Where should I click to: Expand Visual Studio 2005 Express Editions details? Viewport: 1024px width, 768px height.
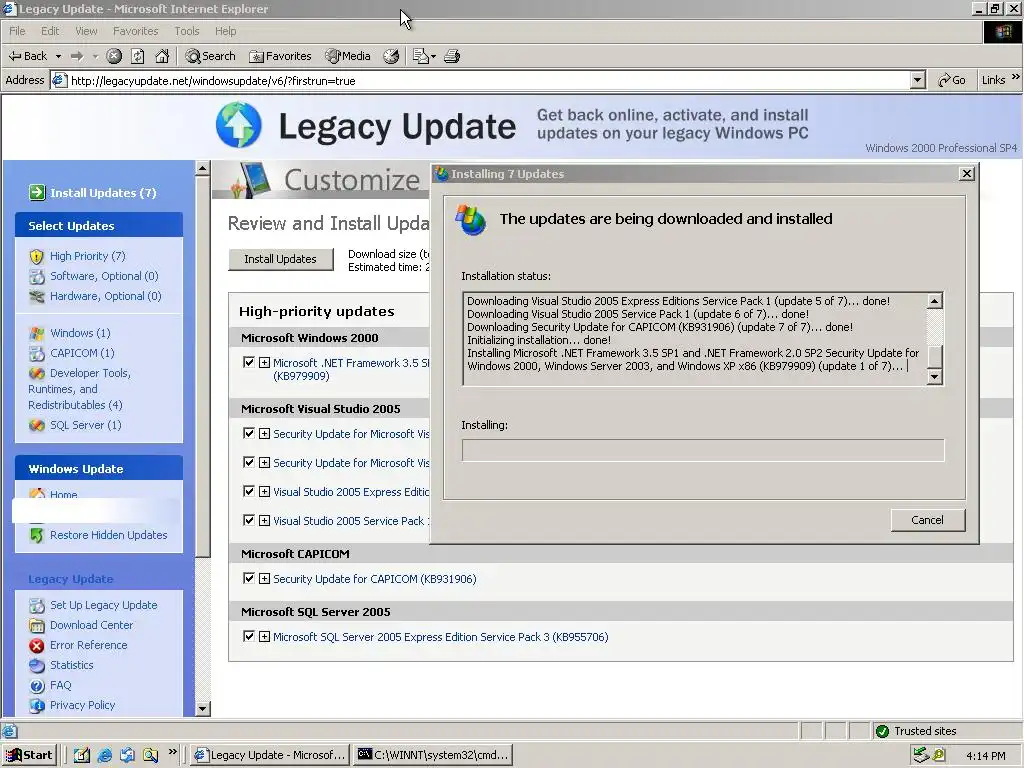(264, 492)
